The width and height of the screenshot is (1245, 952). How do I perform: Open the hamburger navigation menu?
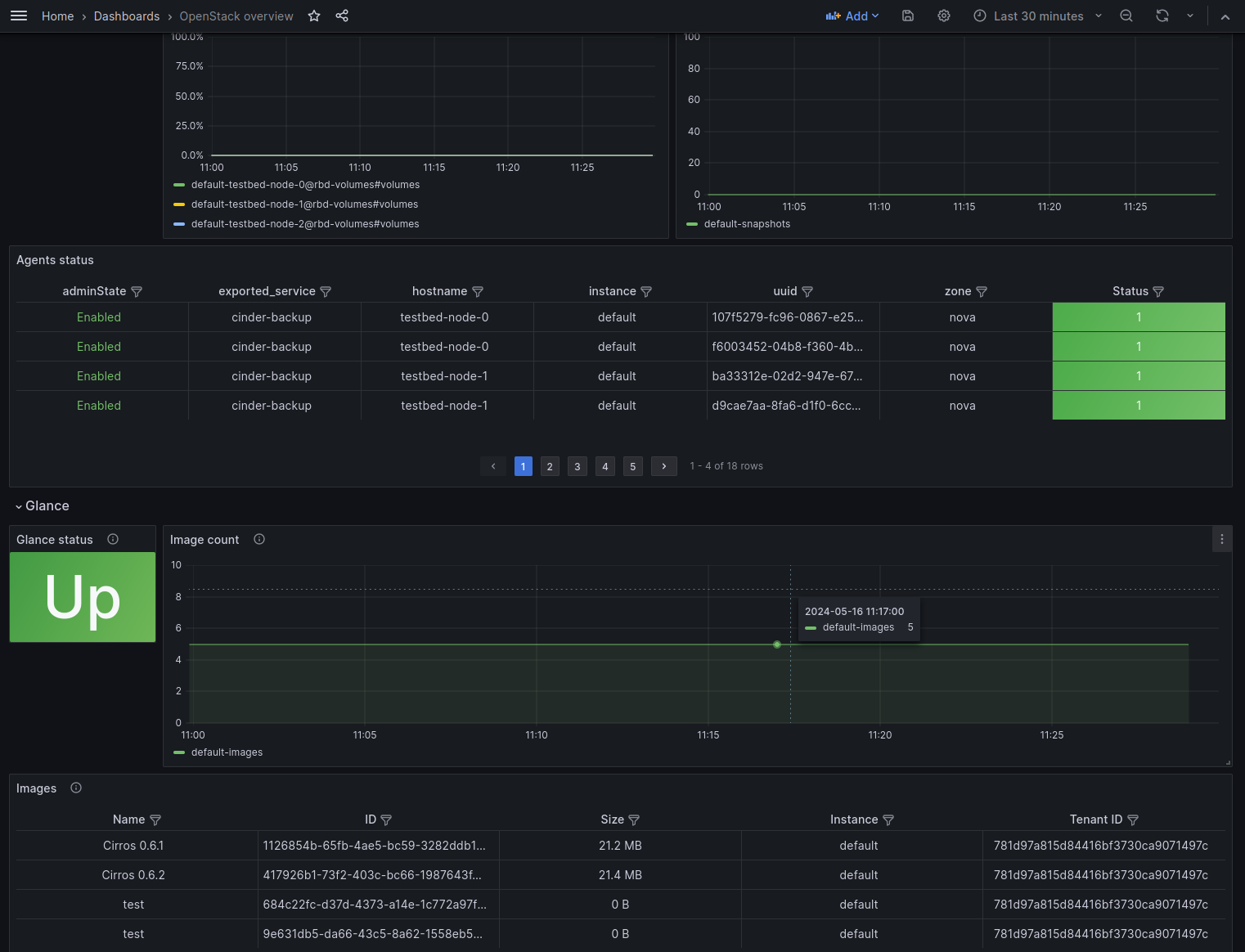[x=19, y=16]
